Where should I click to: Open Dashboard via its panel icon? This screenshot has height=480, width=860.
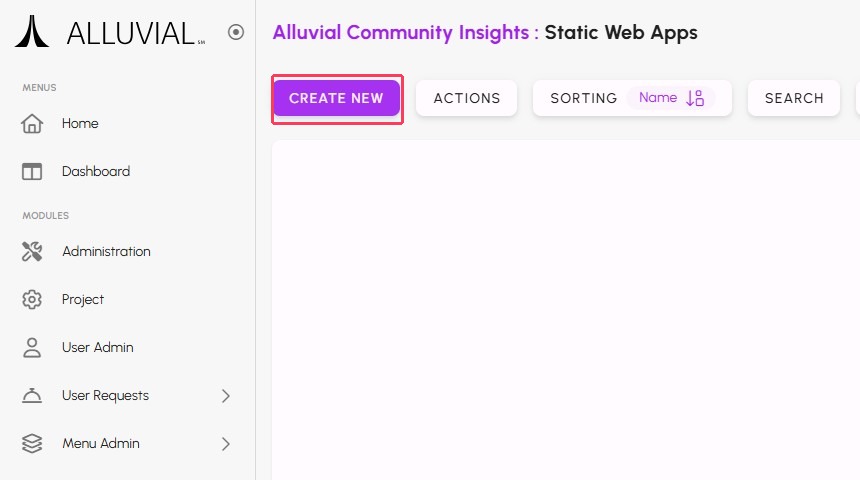click(x=32, y=172)
